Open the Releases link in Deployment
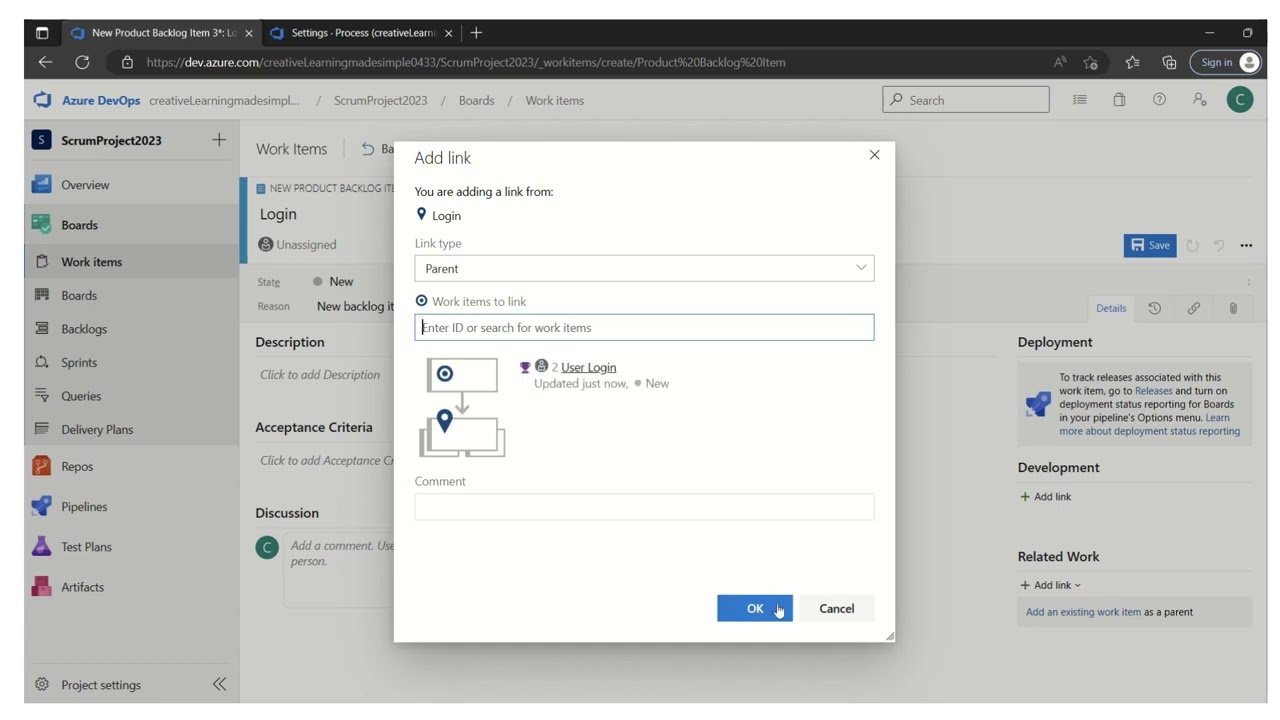 (1153, 391)
